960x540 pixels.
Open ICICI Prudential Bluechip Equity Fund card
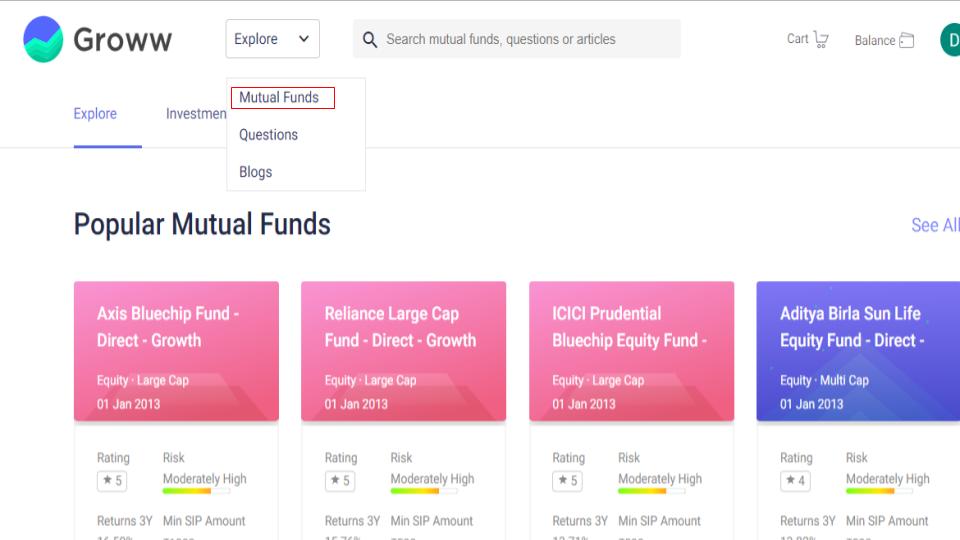[631, 351]
